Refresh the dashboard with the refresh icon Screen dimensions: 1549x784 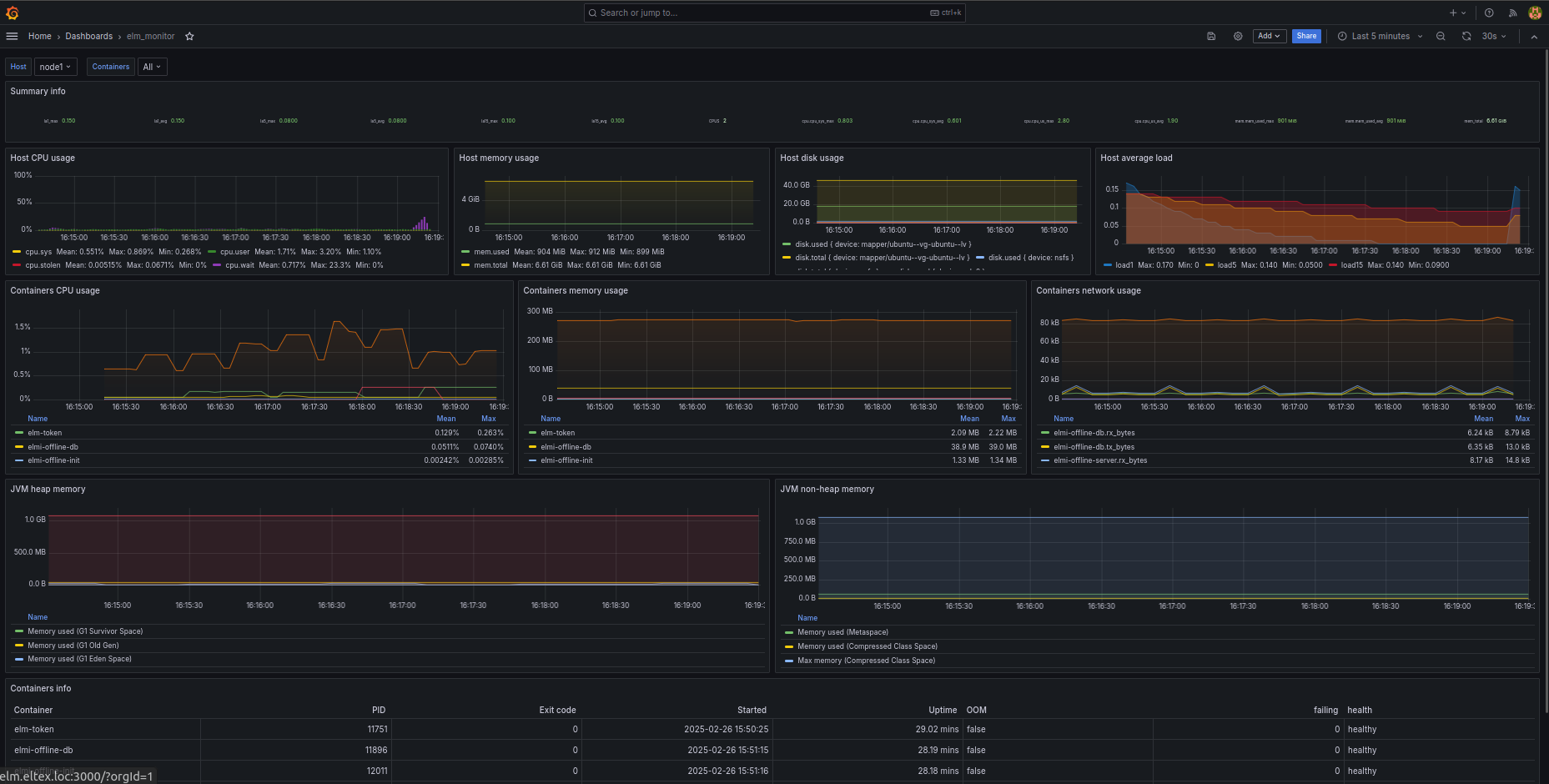point(1466,37)
